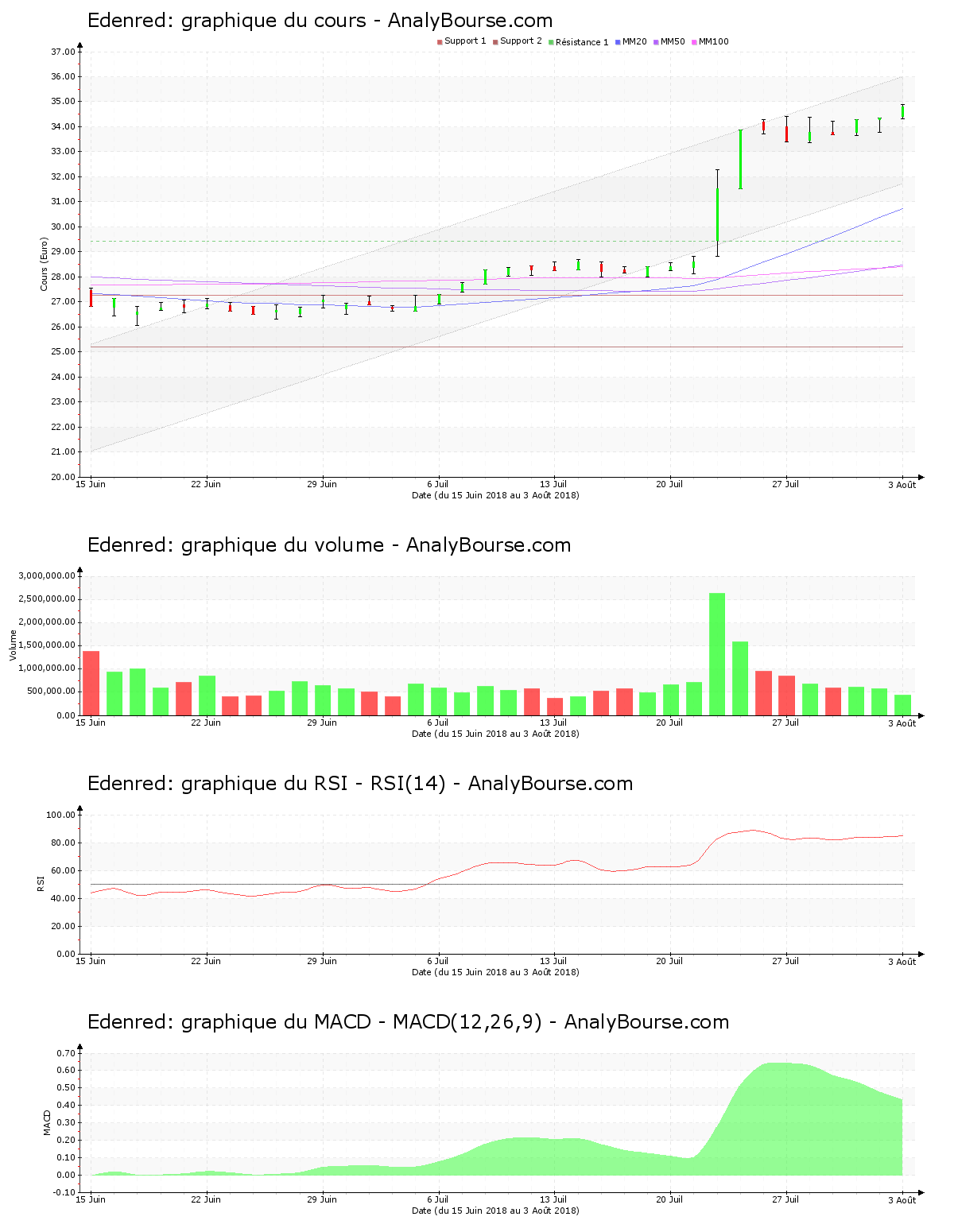Click the final green candle at 3 Août
This screenshot has height=1232, width=954.
click(902, 112)
